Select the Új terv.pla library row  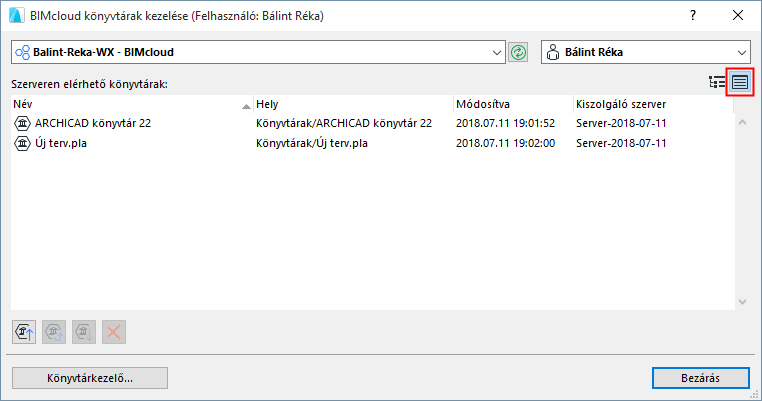(372, 143)
